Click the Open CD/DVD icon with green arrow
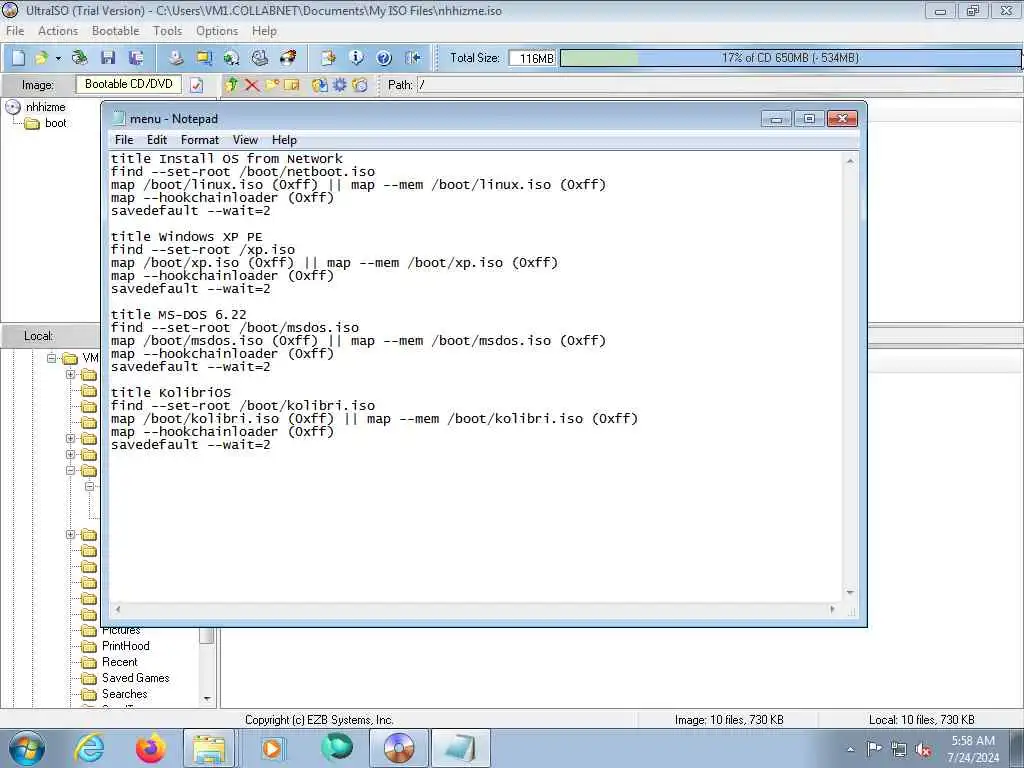 [80, 58]
